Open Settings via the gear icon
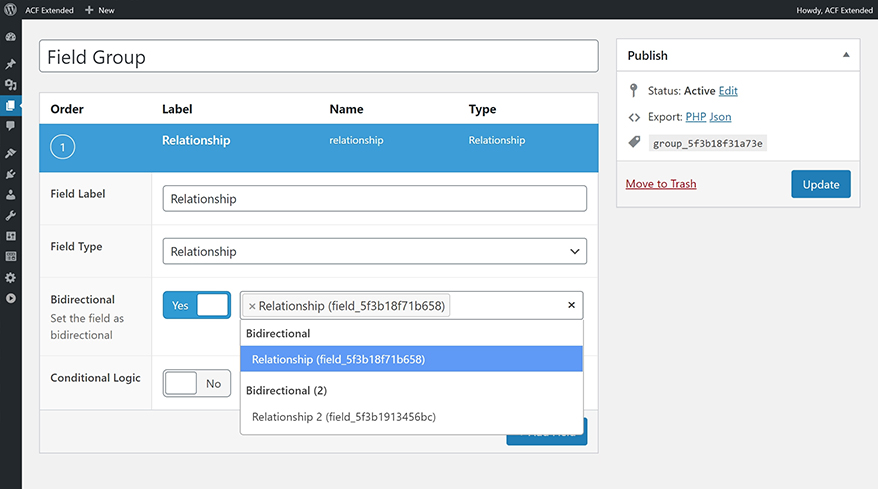This screenshot has width=878, height=489. [11, 277]
